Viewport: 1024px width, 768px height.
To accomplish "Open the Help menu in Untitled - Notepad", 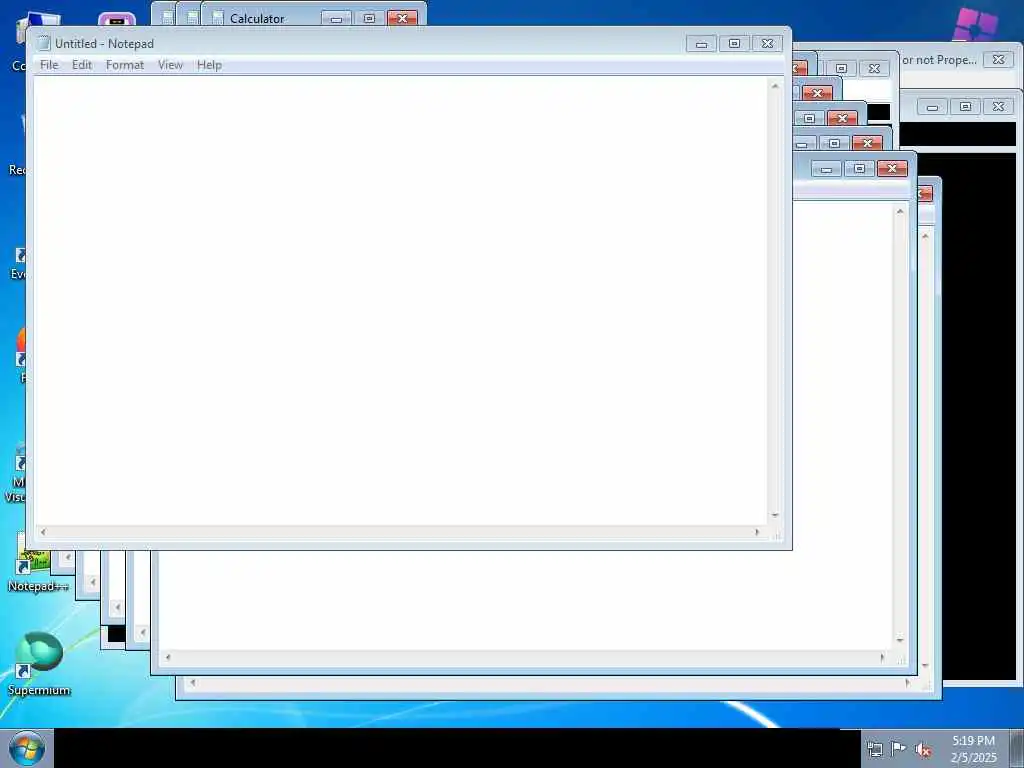I will coord(209,65).
